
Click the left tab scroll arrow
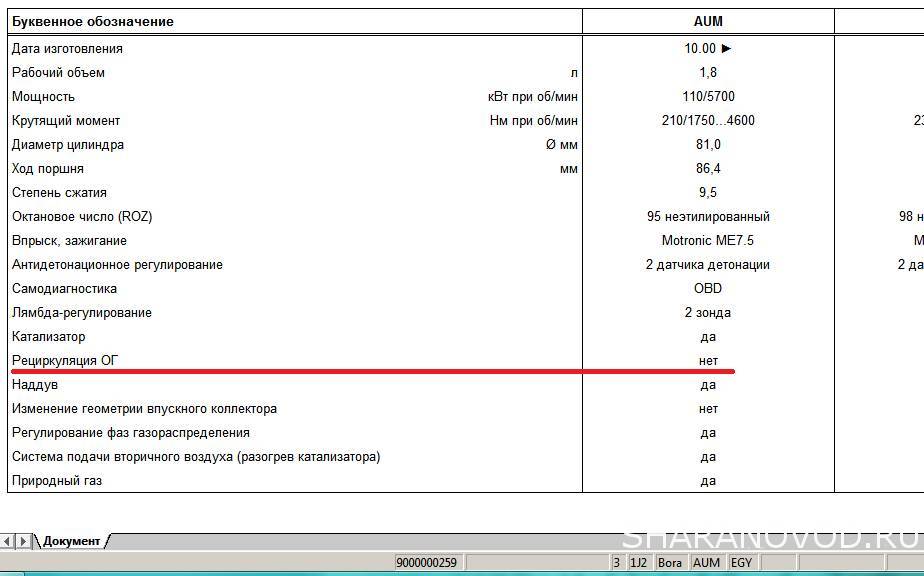(x=7, y=541)
